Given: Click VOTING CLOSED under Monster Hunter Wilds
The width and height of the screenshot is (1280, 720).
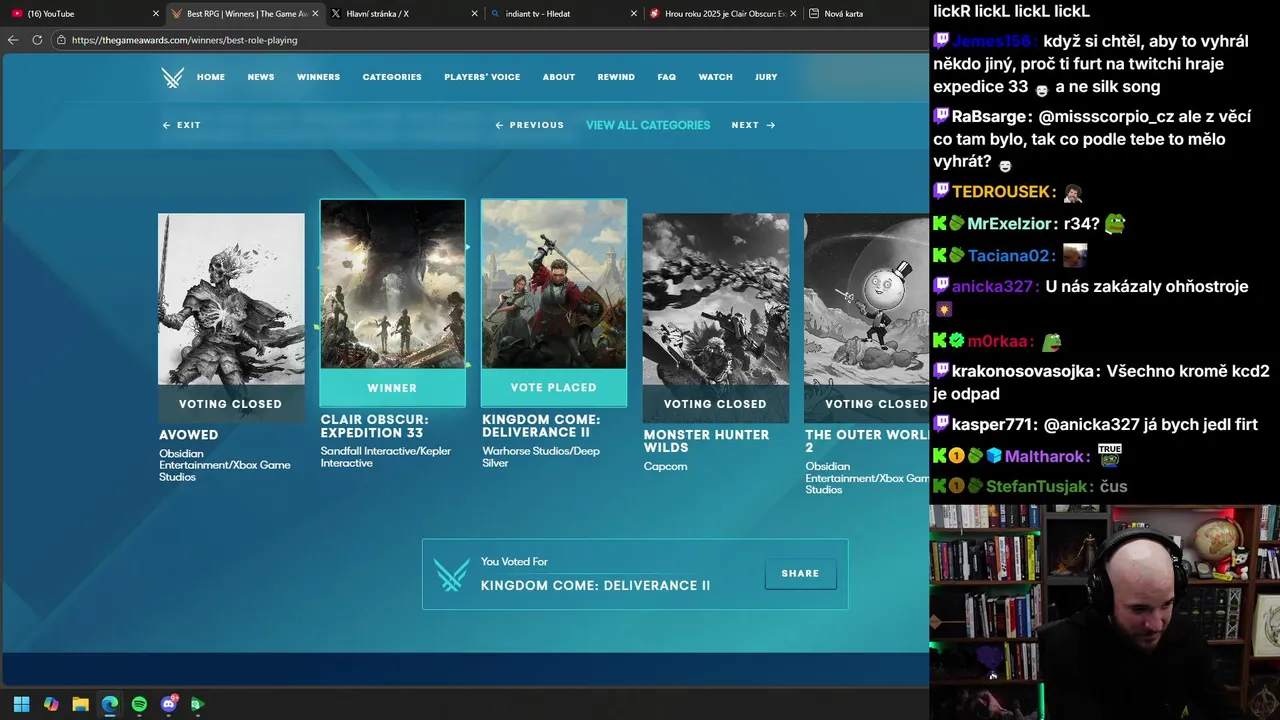Looking at the screenshot, I should point(715,404).
